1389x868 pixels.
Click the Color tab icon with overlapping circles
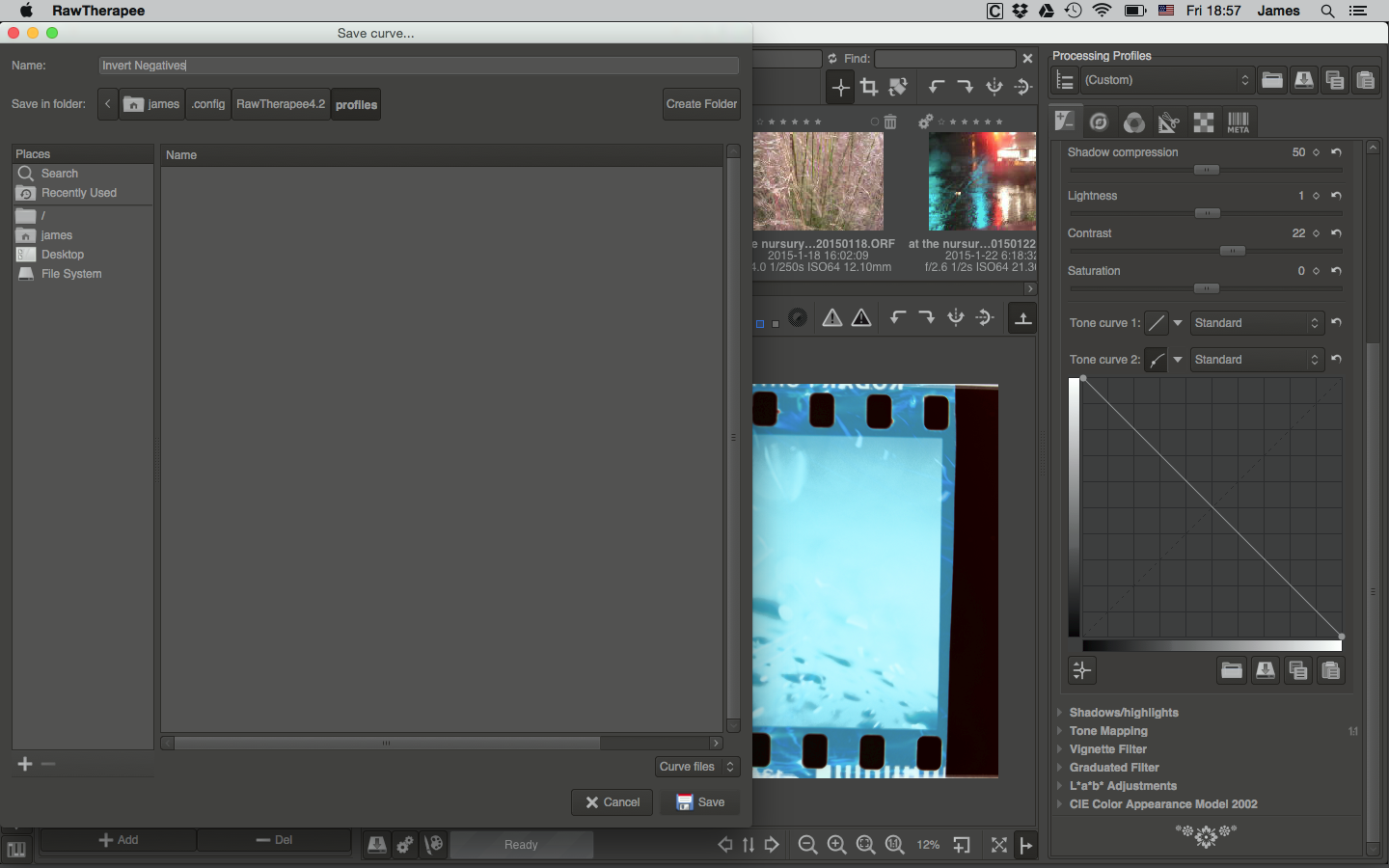pos(1134,122)
